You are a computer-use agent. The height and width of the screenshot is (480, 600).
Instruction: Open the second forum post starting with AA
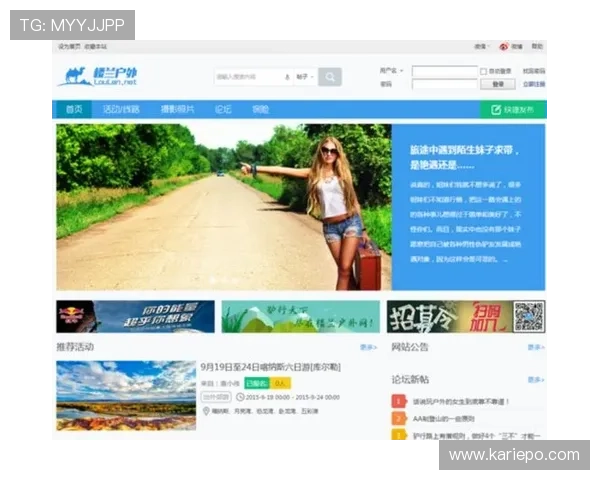pyautogui.click(x=443, y=419)
